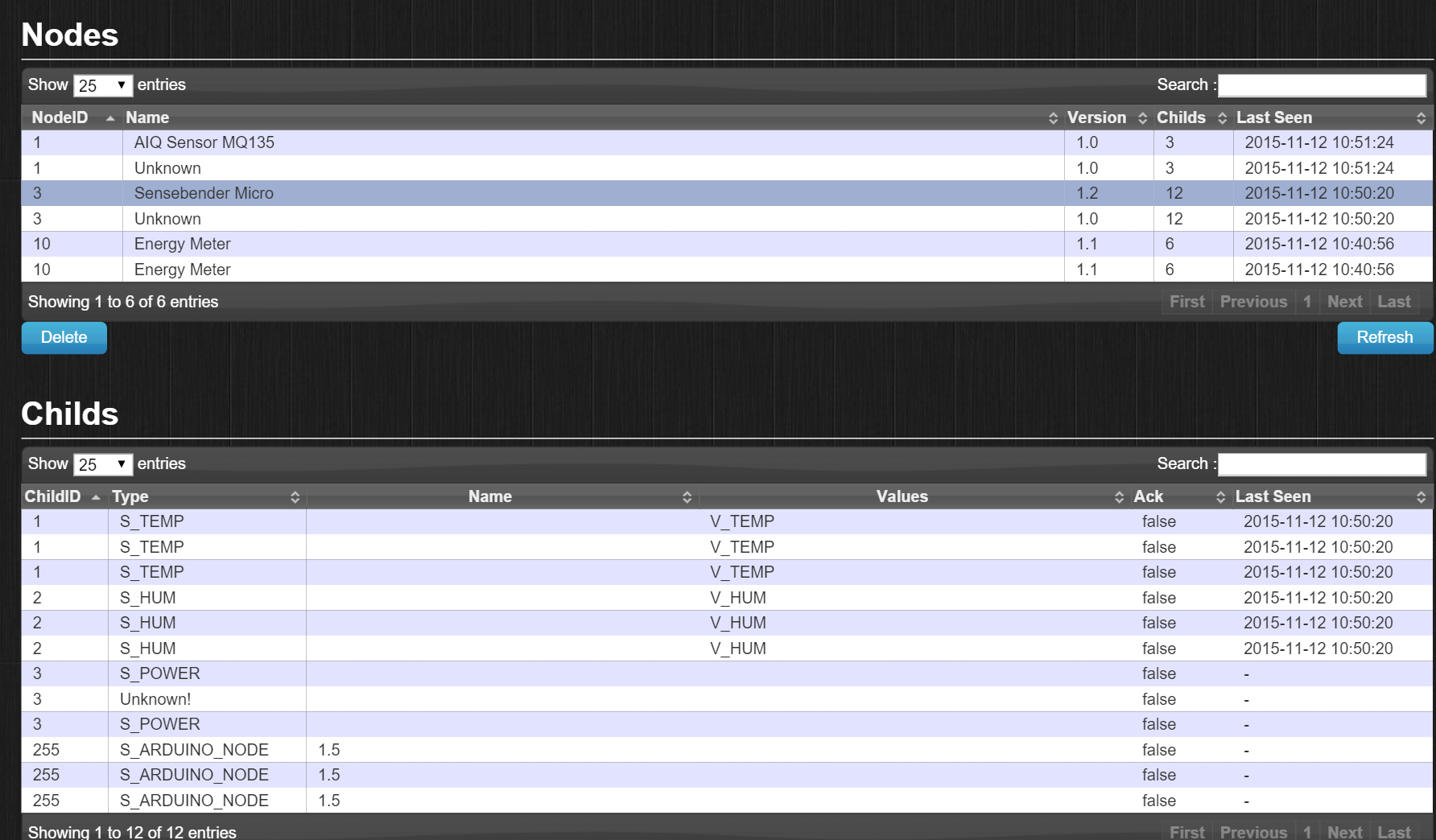Go to Previous page of Childs table
1436x840 pixels.
click(x=1253, y=832)
